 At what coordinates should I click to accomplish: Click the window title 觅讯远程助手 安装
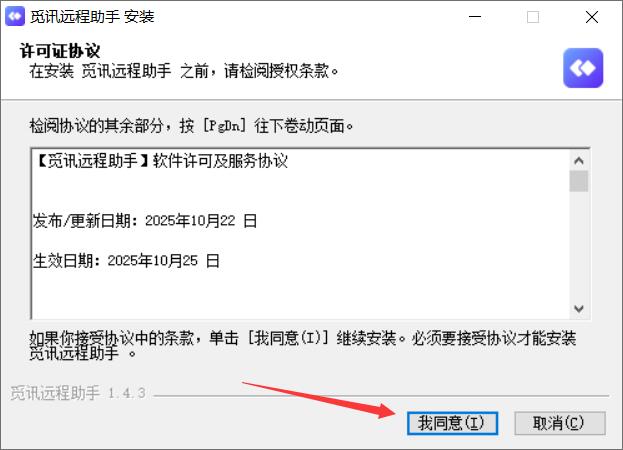pyautogui.click(x=92, y=17)
